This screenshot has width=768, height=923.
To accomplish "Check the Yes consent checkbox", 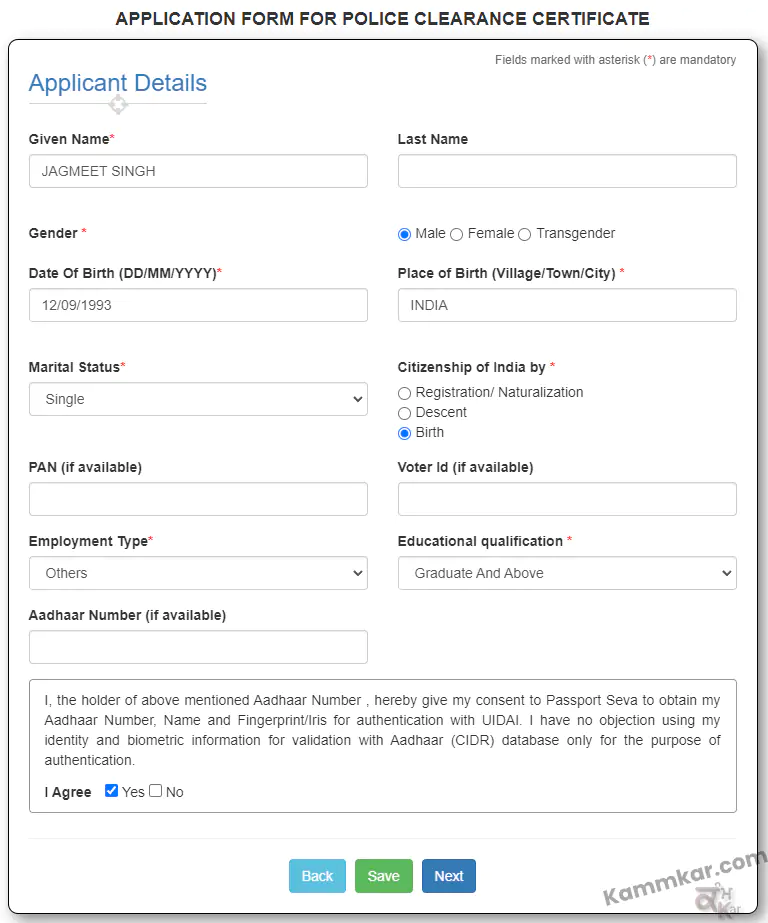I will point(111,791).
